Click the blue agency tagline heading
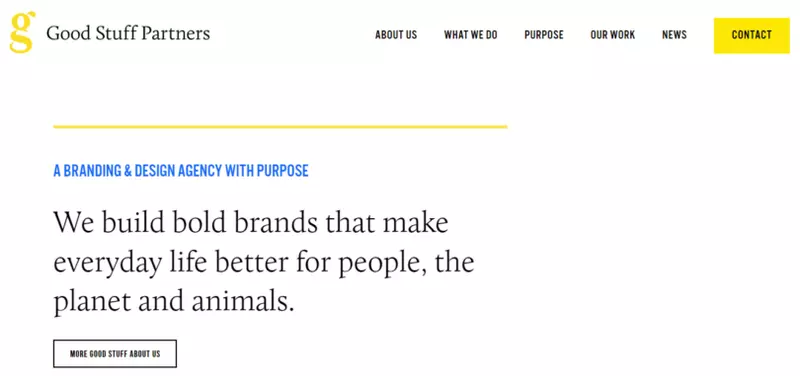This screenshot has height=376, width=800. tap(181, 170)
